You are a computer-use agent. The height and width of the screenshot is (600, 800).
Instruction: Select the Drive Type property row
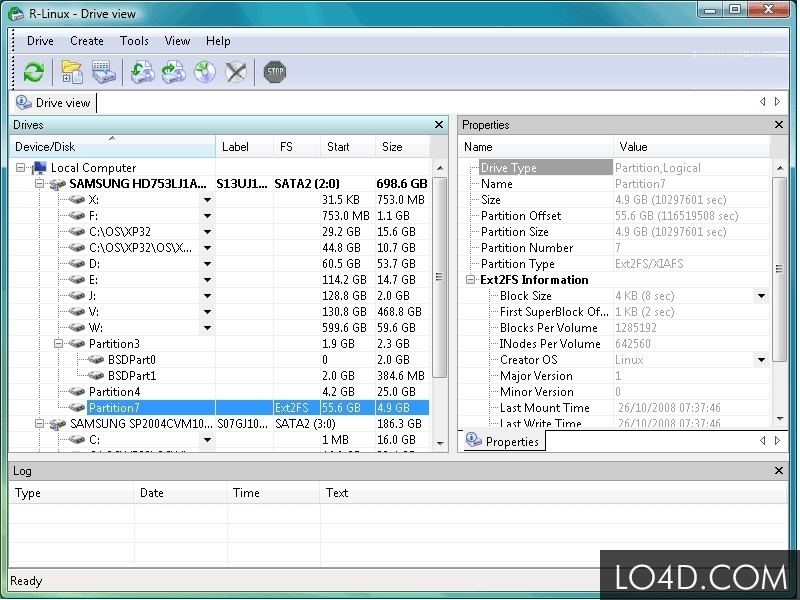(x=620, y=168)
